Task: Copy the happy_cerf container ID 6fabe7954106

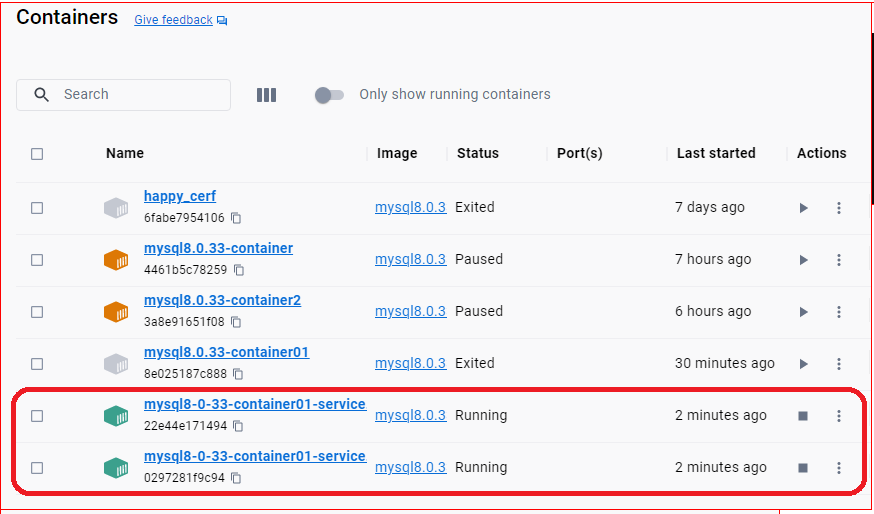Action: pyautogui.click(x=236, y=218)
